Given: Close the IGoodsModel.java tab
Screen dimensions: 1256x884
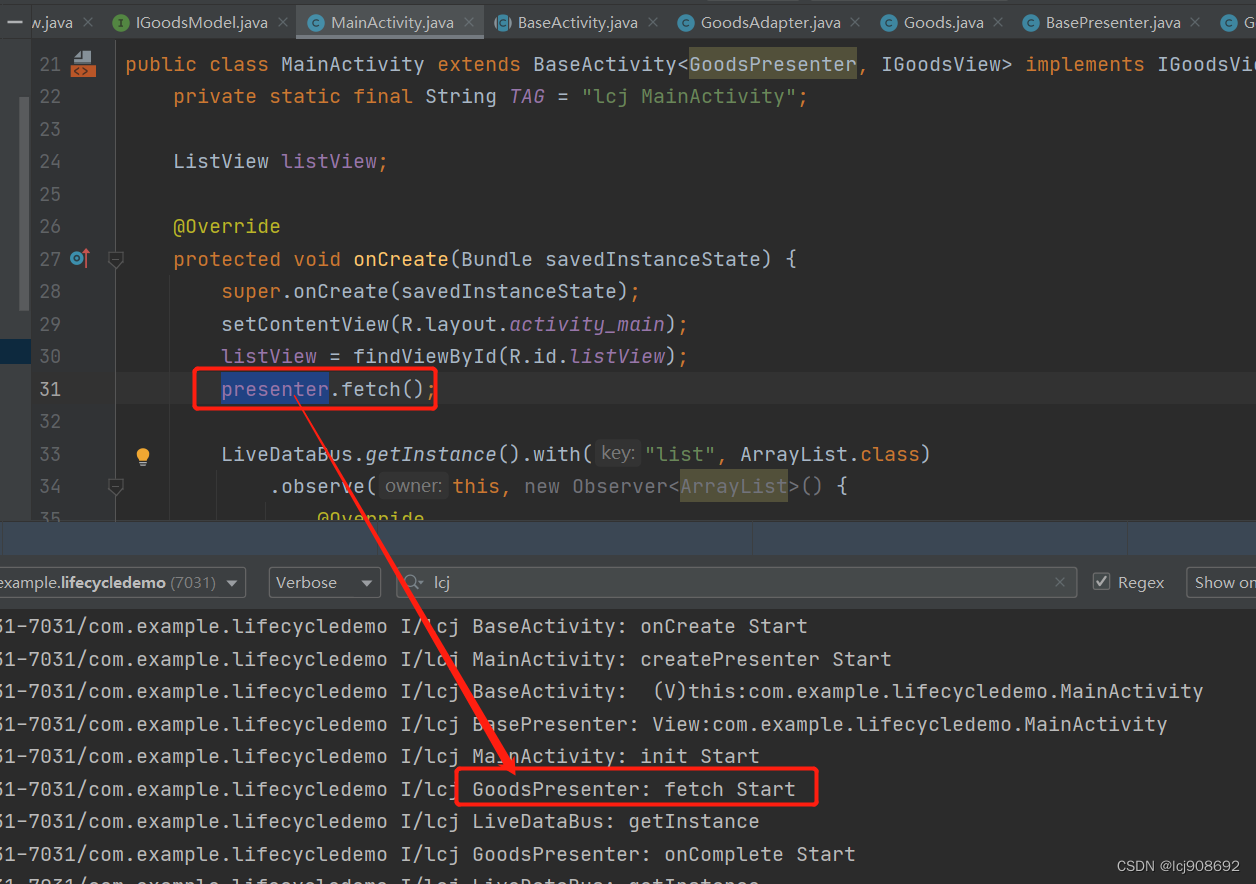Looking at the screenshot, I should (x=281, y=22).
